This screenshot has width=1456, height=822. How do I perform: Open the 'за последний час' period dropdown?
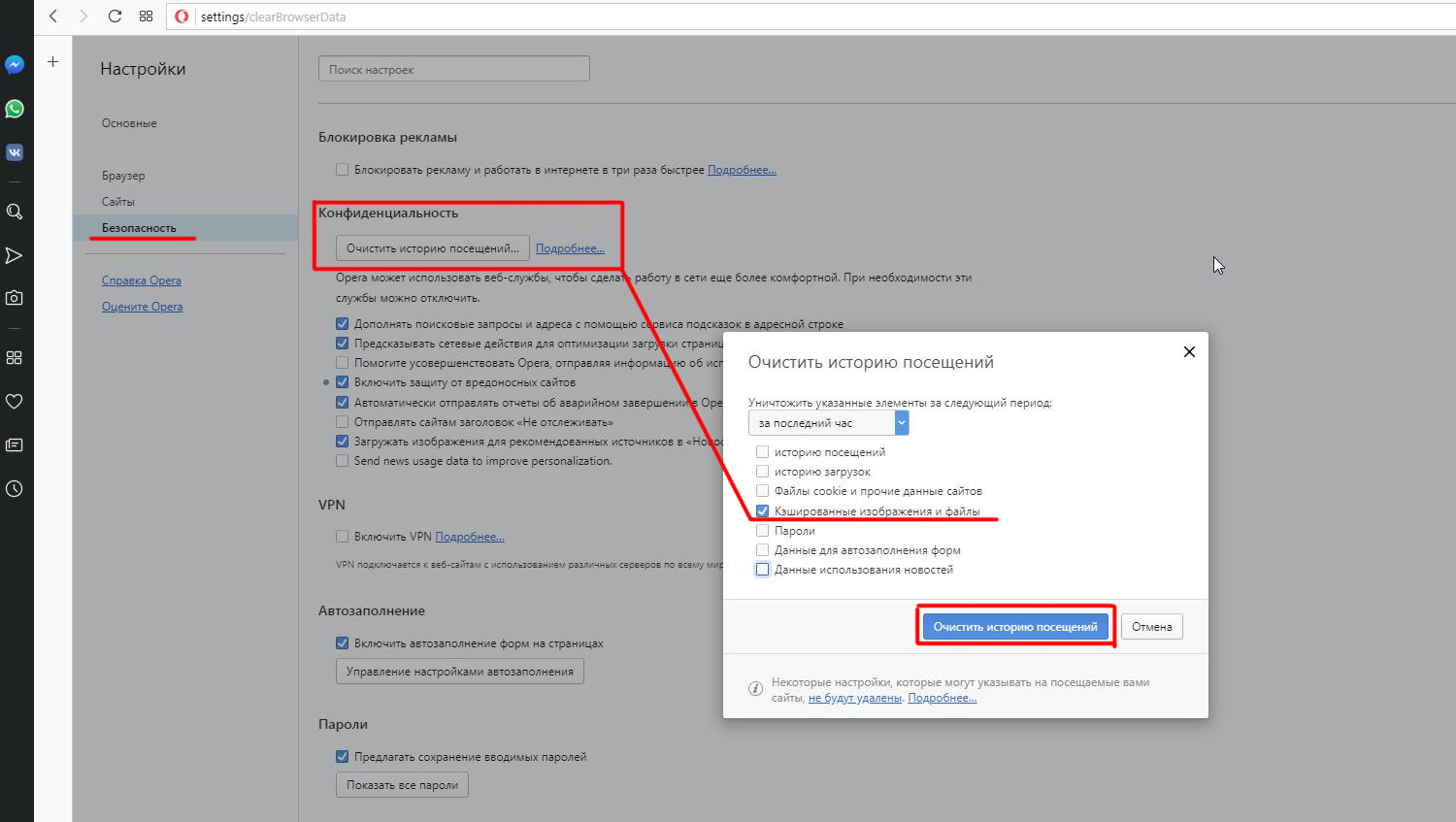click(x=828, y=423)
